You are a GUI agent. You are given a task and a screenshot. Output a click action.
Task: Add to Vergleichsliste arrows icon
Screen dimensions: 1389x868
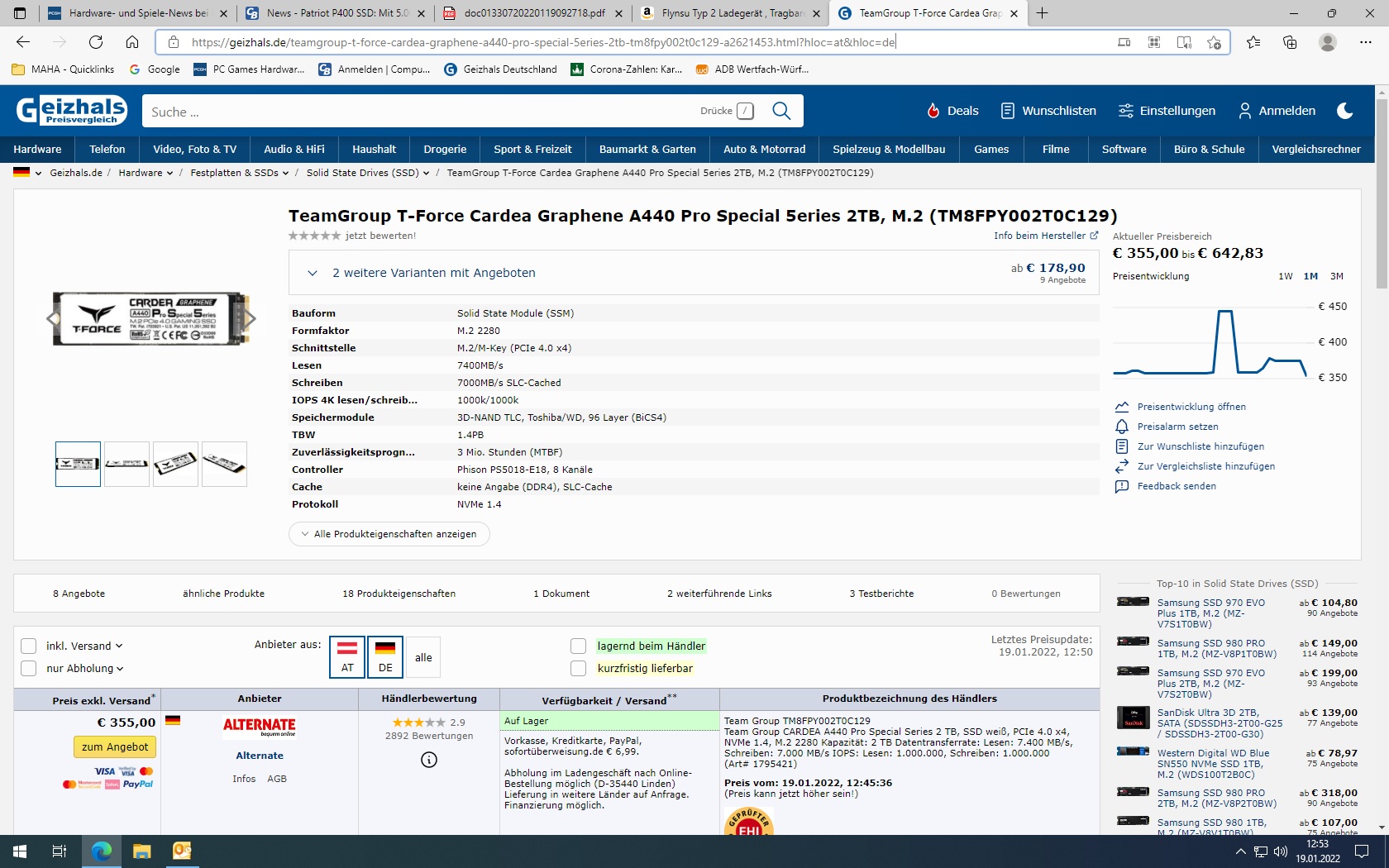(x=1122, y=466)
